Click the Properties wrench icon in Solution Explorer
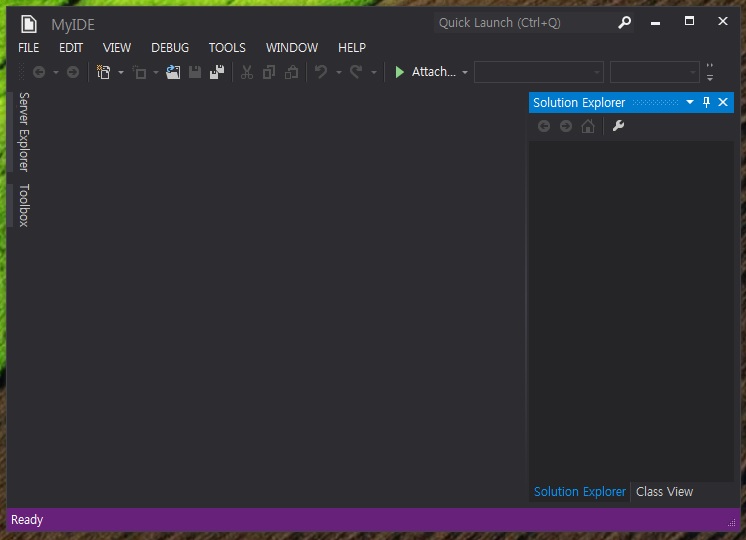The height and width of the screenshot is (540, 746). [618, 126]
